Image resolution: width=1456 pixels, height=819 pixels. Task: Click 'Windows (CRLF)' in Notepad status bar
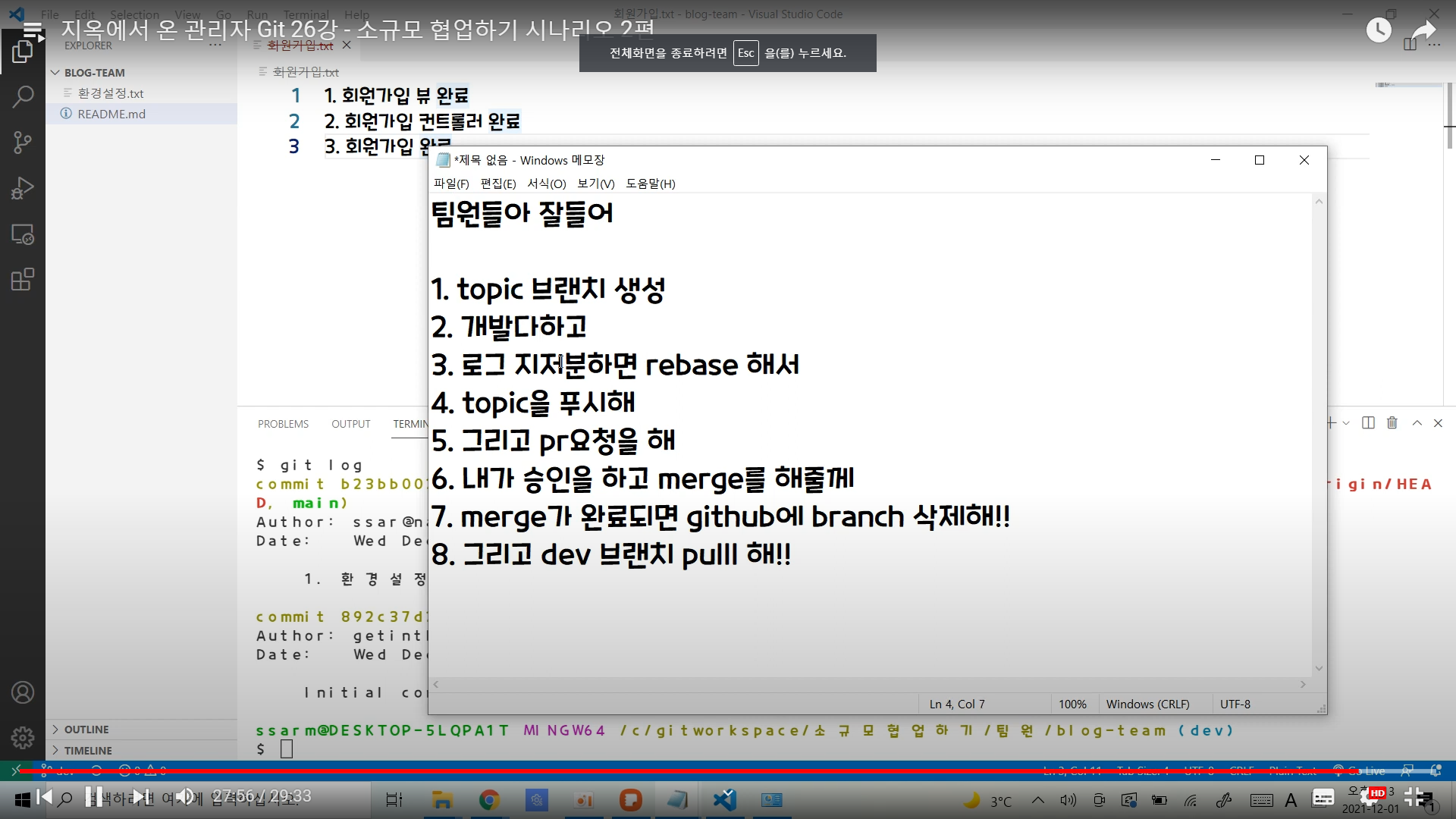click(1147, 704)
